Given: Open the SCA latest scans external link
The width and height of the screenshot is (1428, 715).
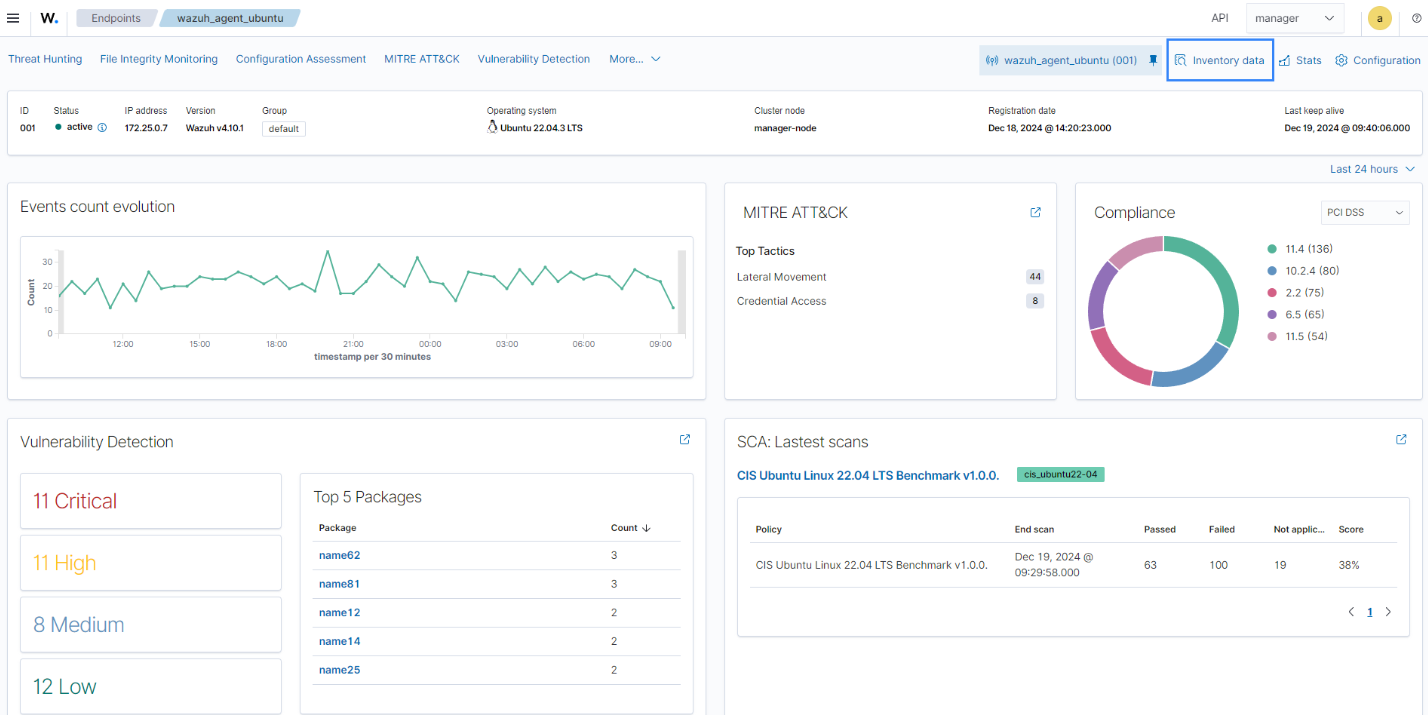Looking at the screenshot, I should 1400,439.
